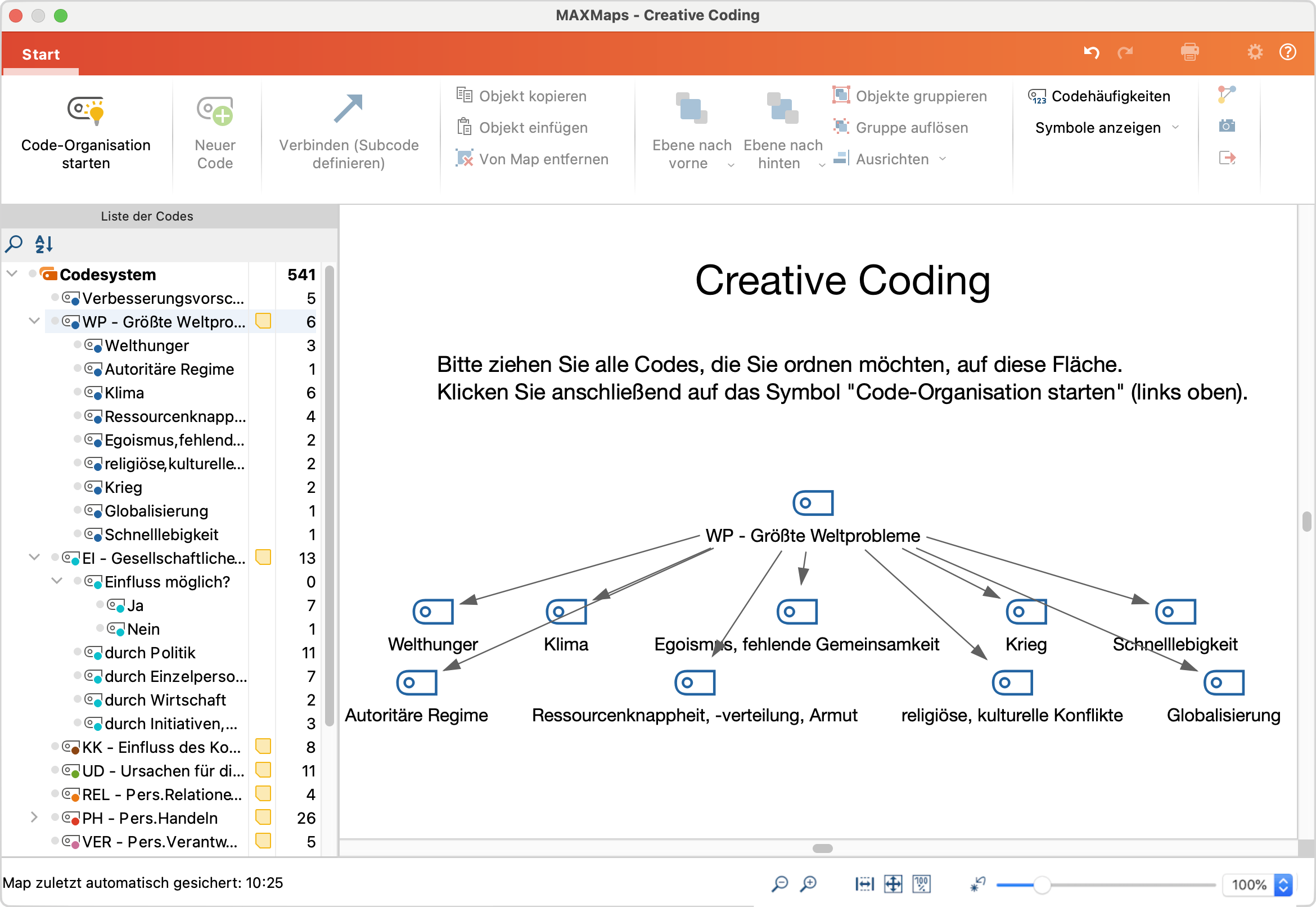Click search magnifier in code list

[x=13, y=244]
